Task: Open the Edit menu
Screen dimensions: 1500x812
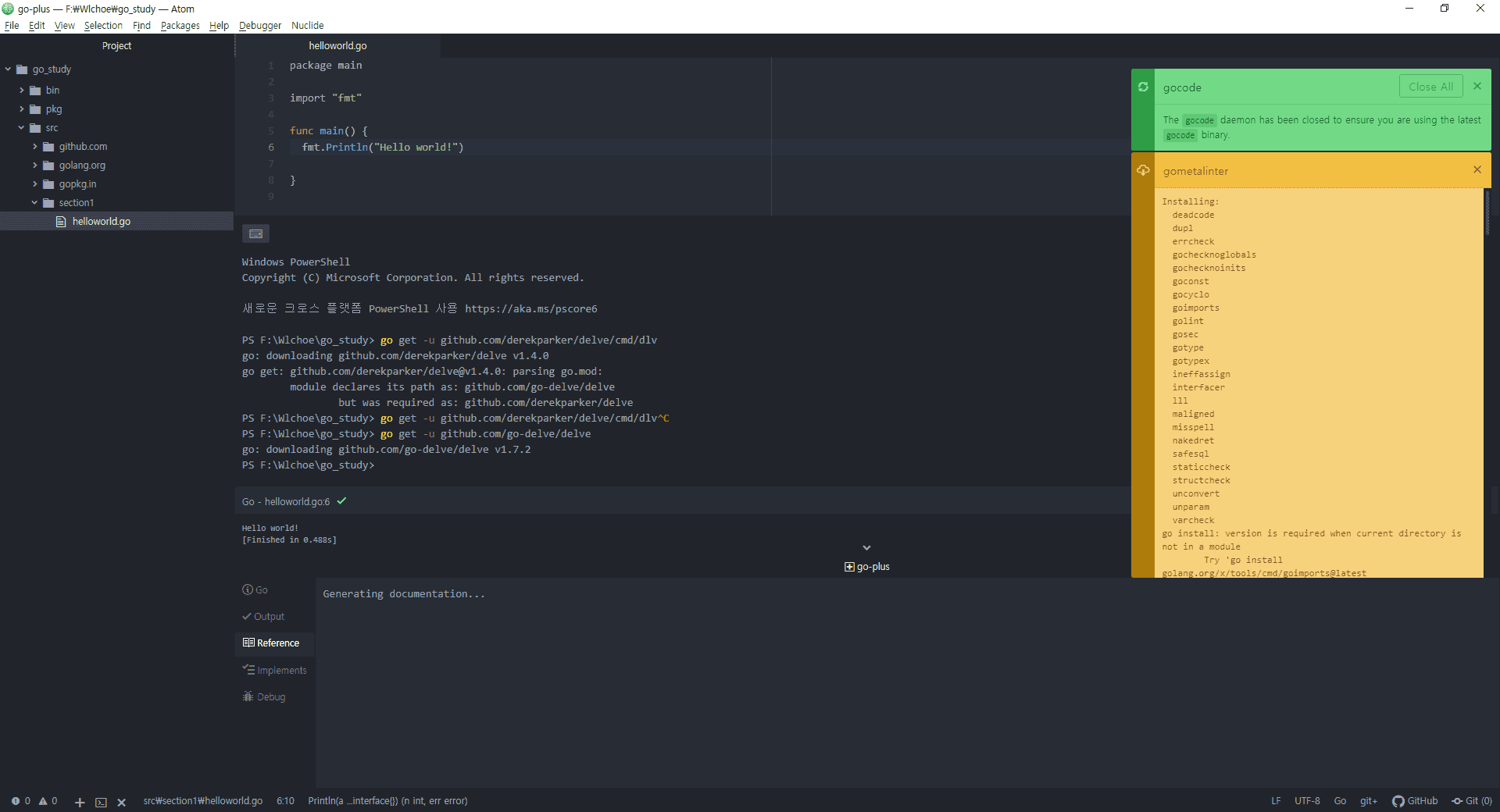Action: (x=37, y=26)
